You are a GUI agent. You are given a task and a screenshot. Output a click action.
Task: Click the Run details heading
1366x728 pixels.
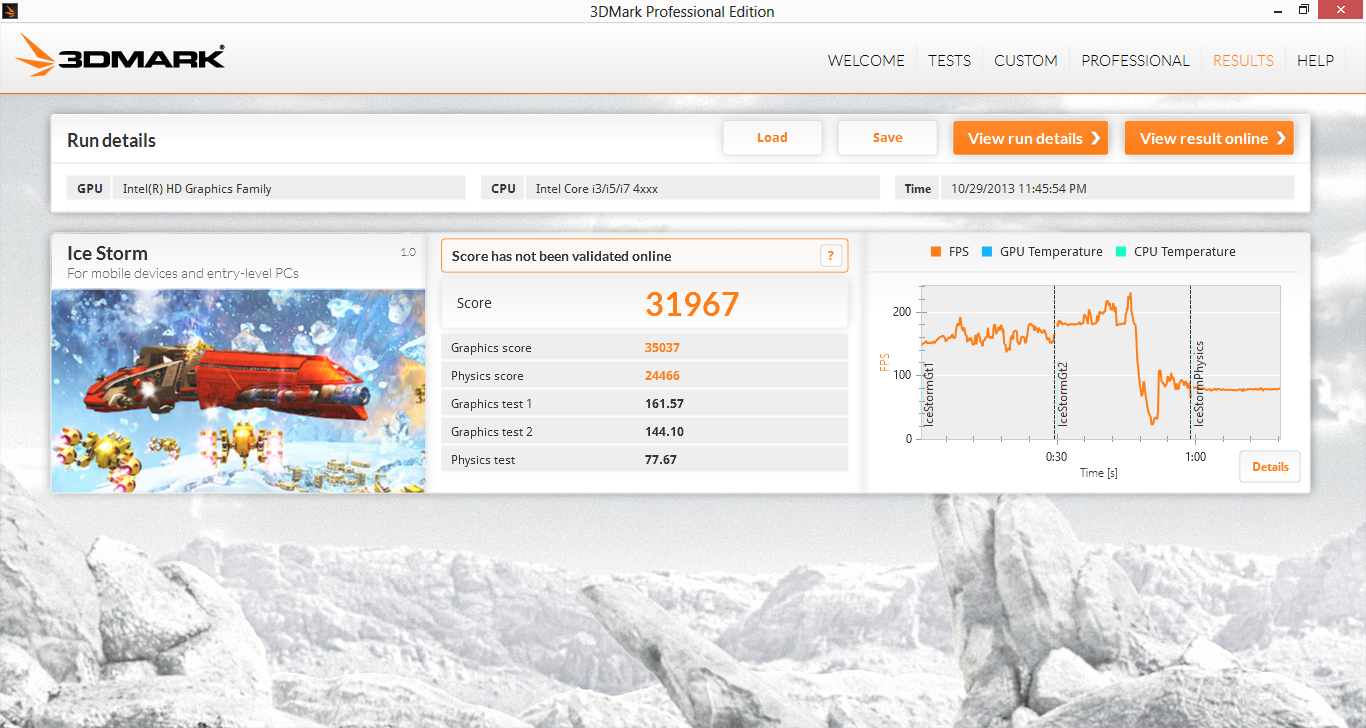[111, 141]
